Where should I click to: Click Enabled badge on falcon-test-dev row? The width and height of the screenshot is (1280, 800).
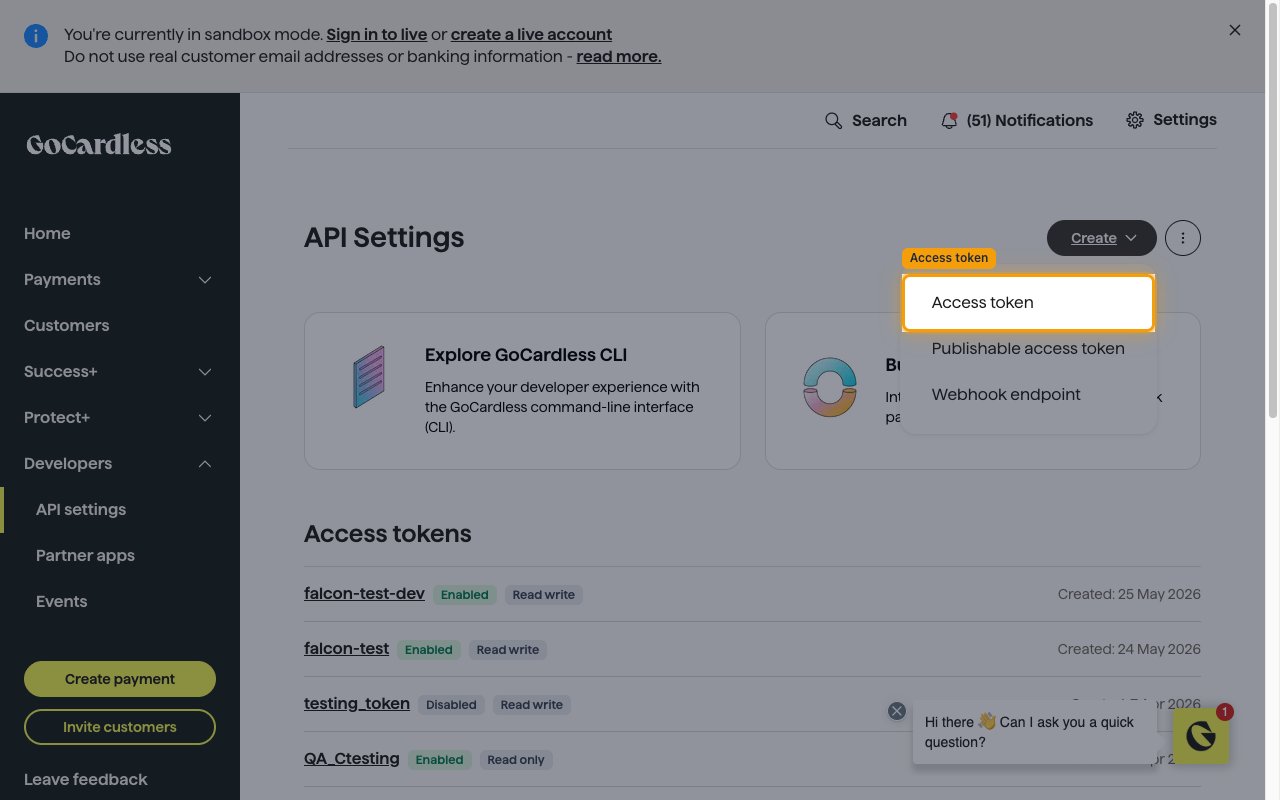(x=465, y=594)
